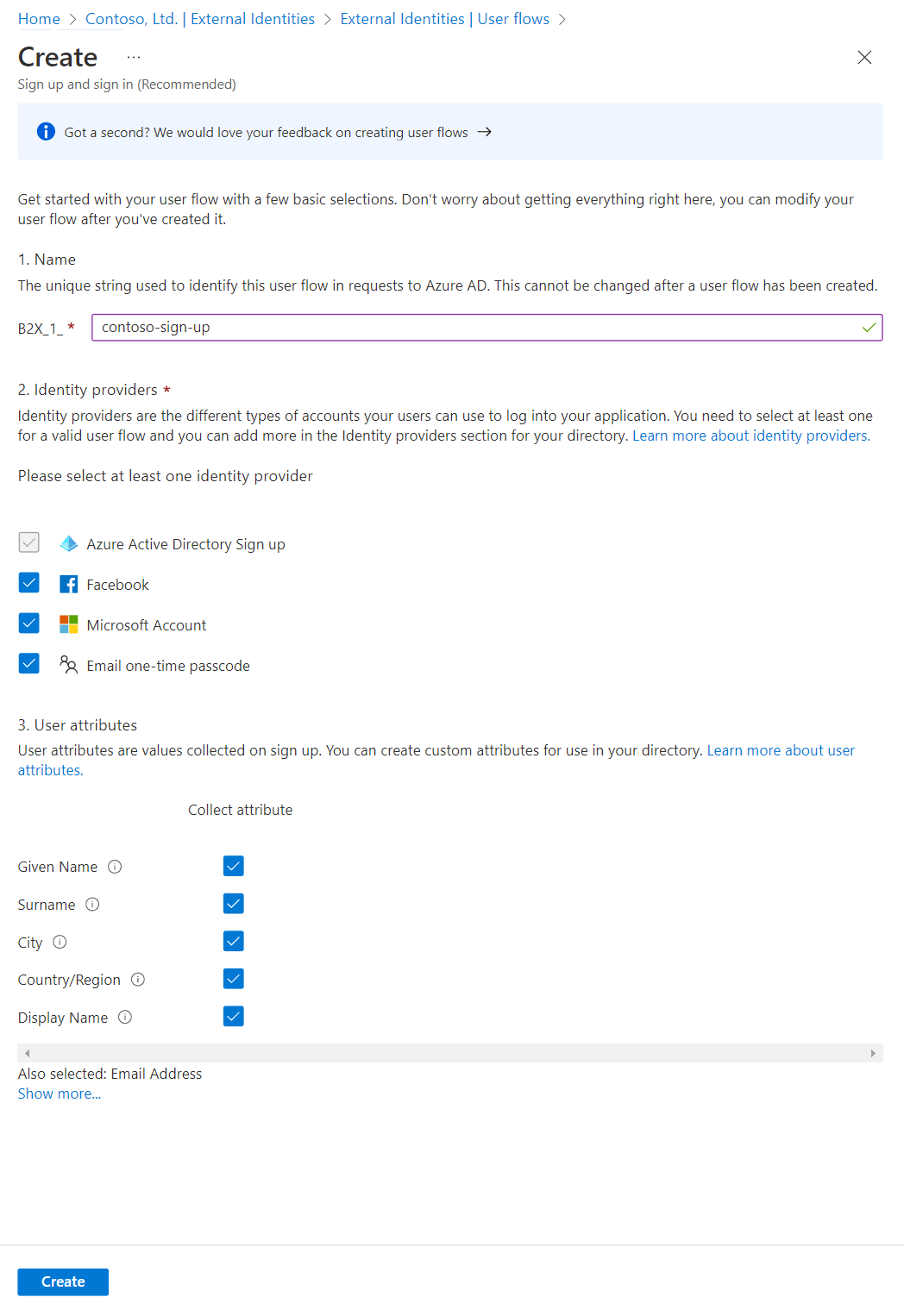Open Learn more about identity providers link
The image size is (904, 1316).
pyautogui.click(x=750, y=436)
